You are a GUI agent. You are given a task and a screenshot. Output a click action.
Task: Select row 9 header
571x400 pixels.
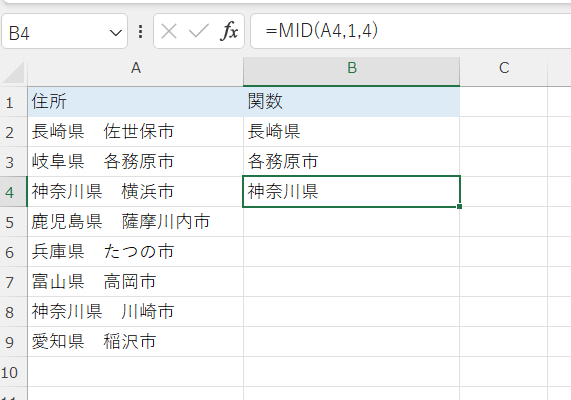[13, 342]
